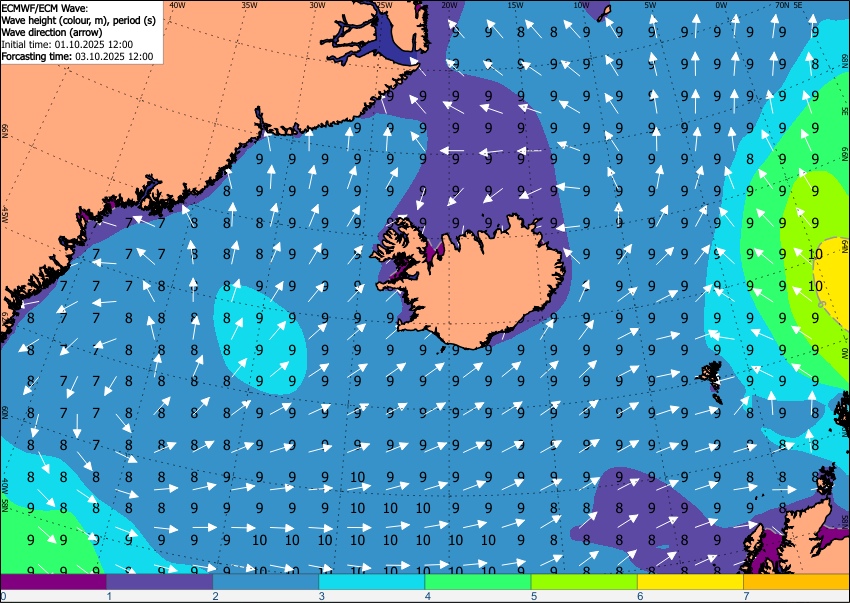Click the '0W' longitude label at top
Screen dimensions: 850x603
(720, 5)
